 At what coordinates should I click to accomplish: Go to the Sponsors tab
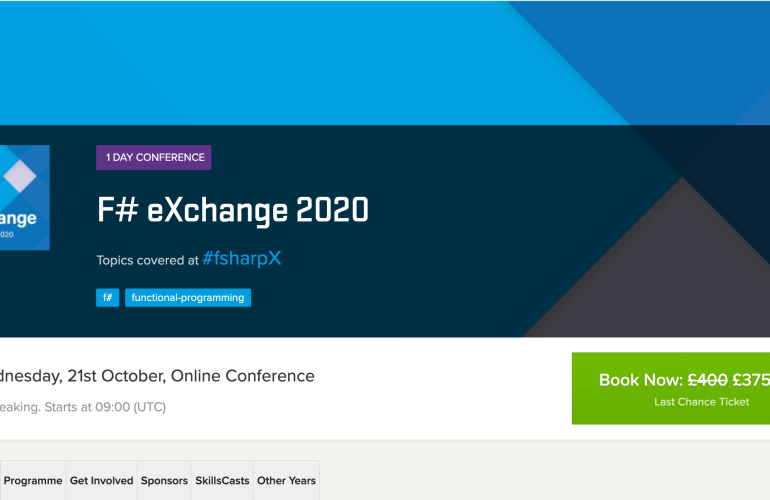pos(164,481)
